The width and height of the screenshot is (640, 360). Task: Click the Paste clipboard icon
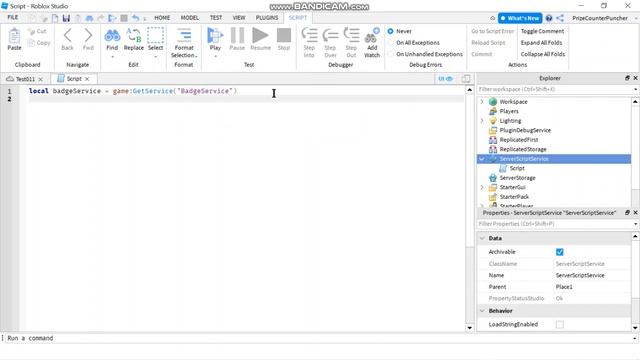(x=14, y=36)
